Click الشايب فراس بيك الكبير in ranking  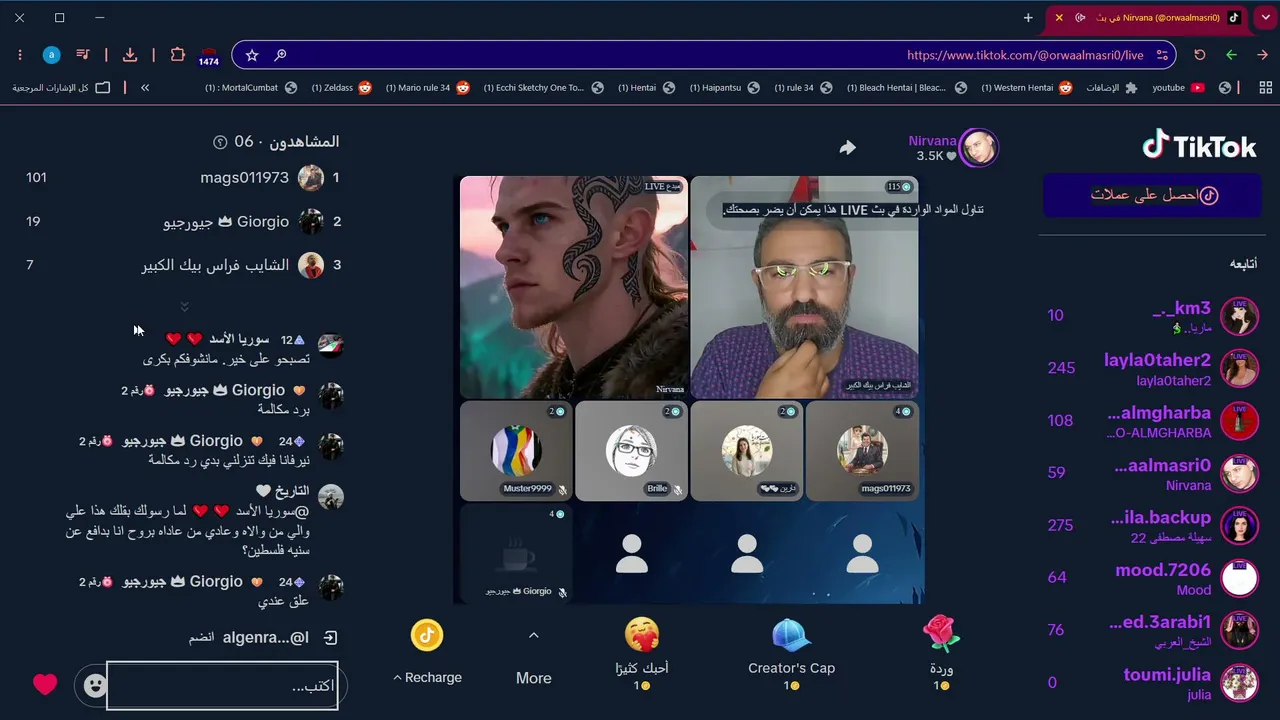pos(215,266)
